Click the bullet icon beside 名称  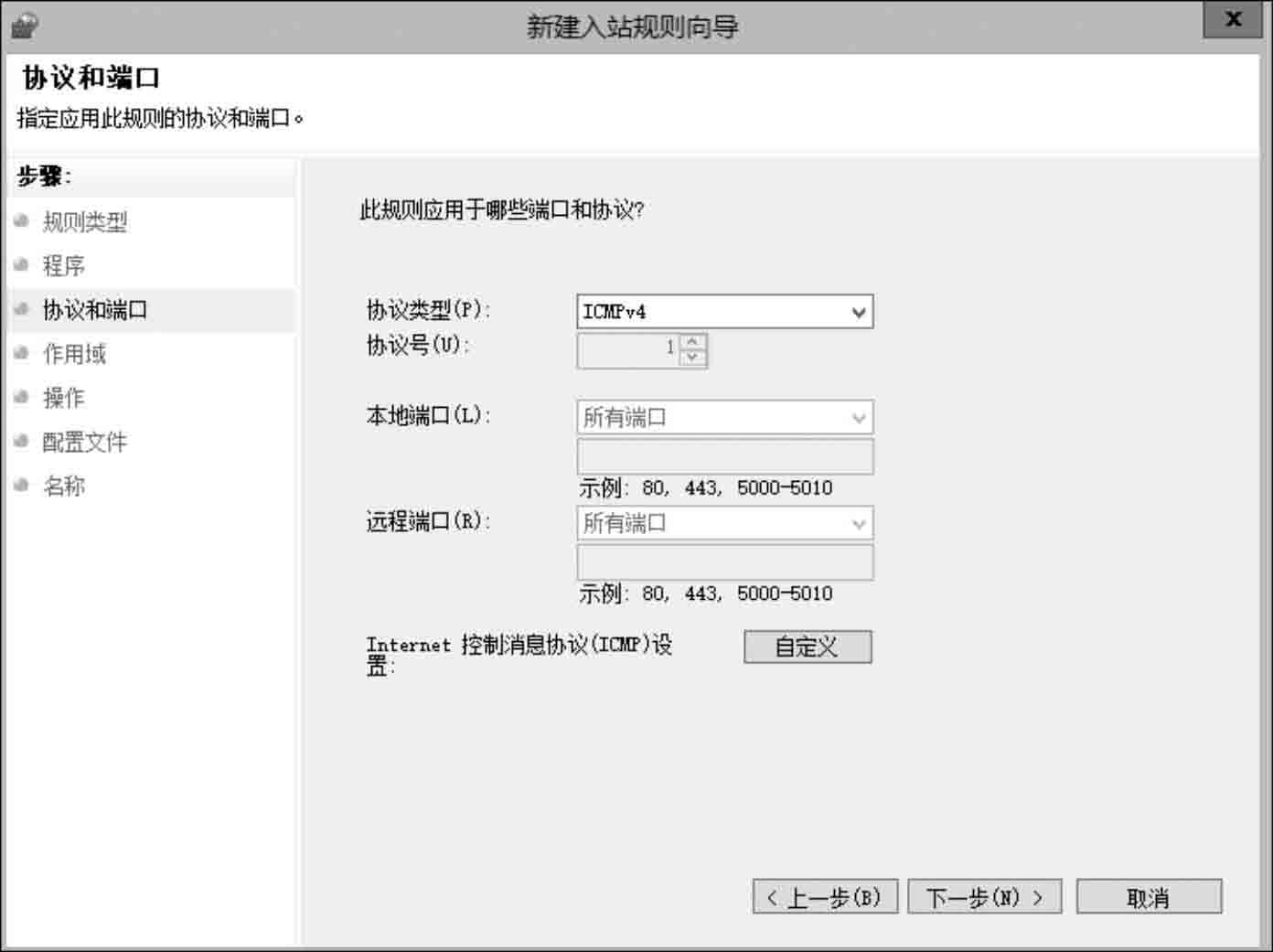coord(22,484)
